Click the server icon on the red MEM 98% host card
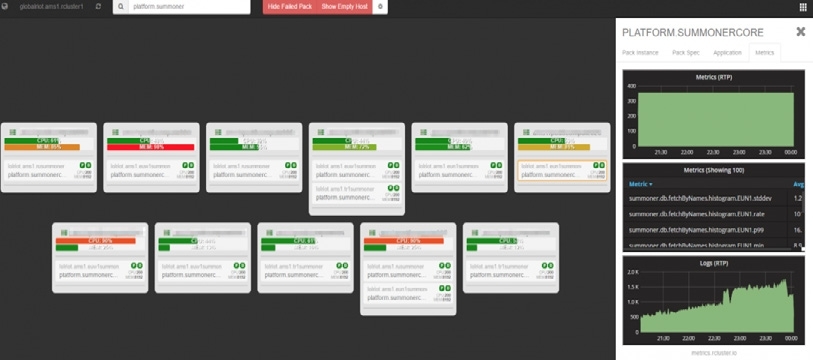 coord(115,132)
